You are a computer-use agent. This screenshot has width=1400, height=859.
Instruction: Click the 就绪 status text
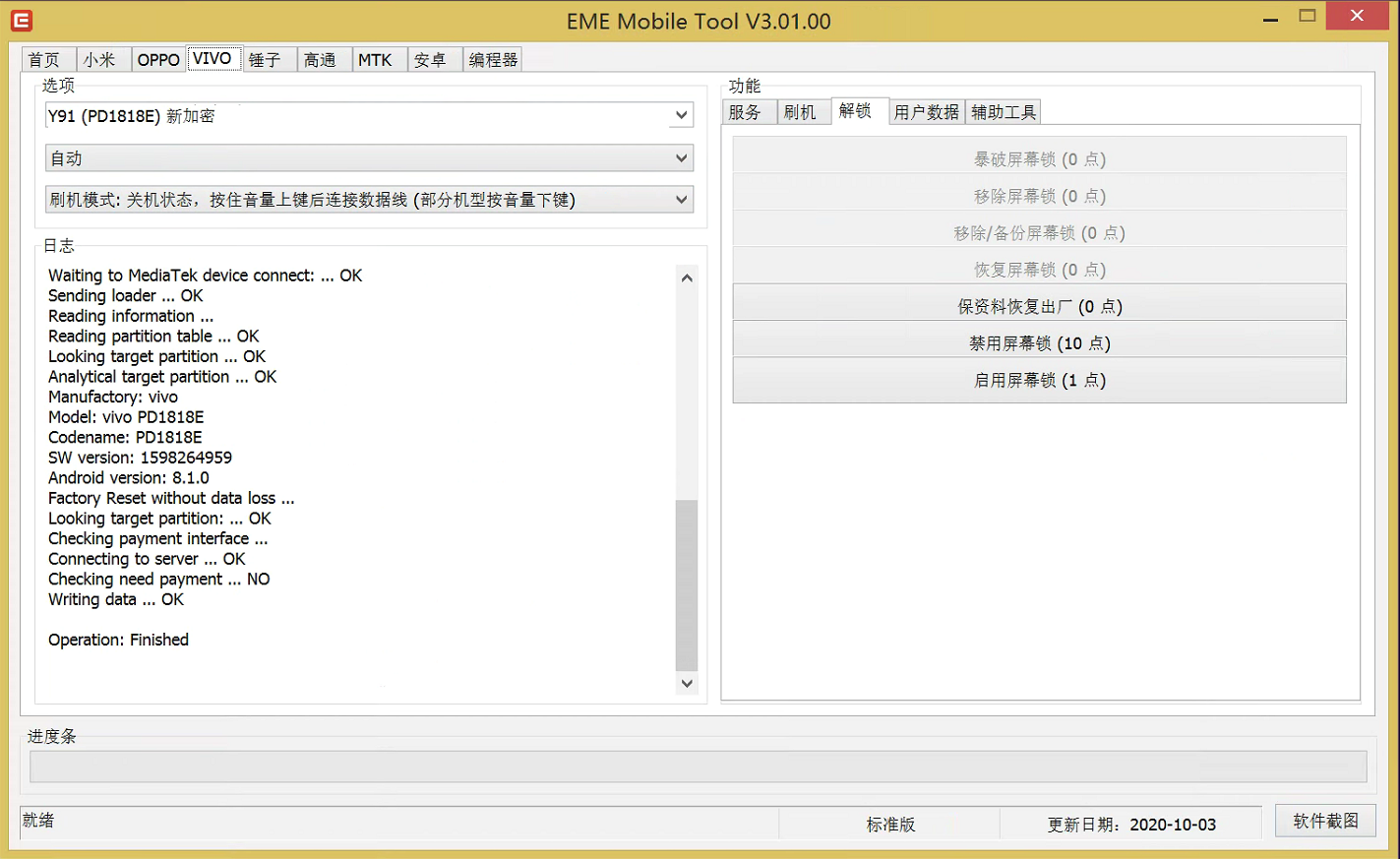click(39, 820)
